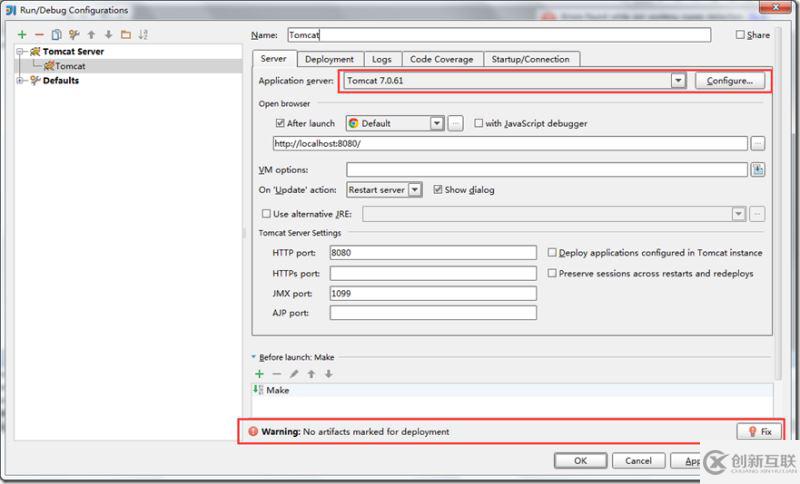This screenshot has width=800, height=484.
Task: Check Deploy applications configured in Tomcat instance
Action: [552, 252]
